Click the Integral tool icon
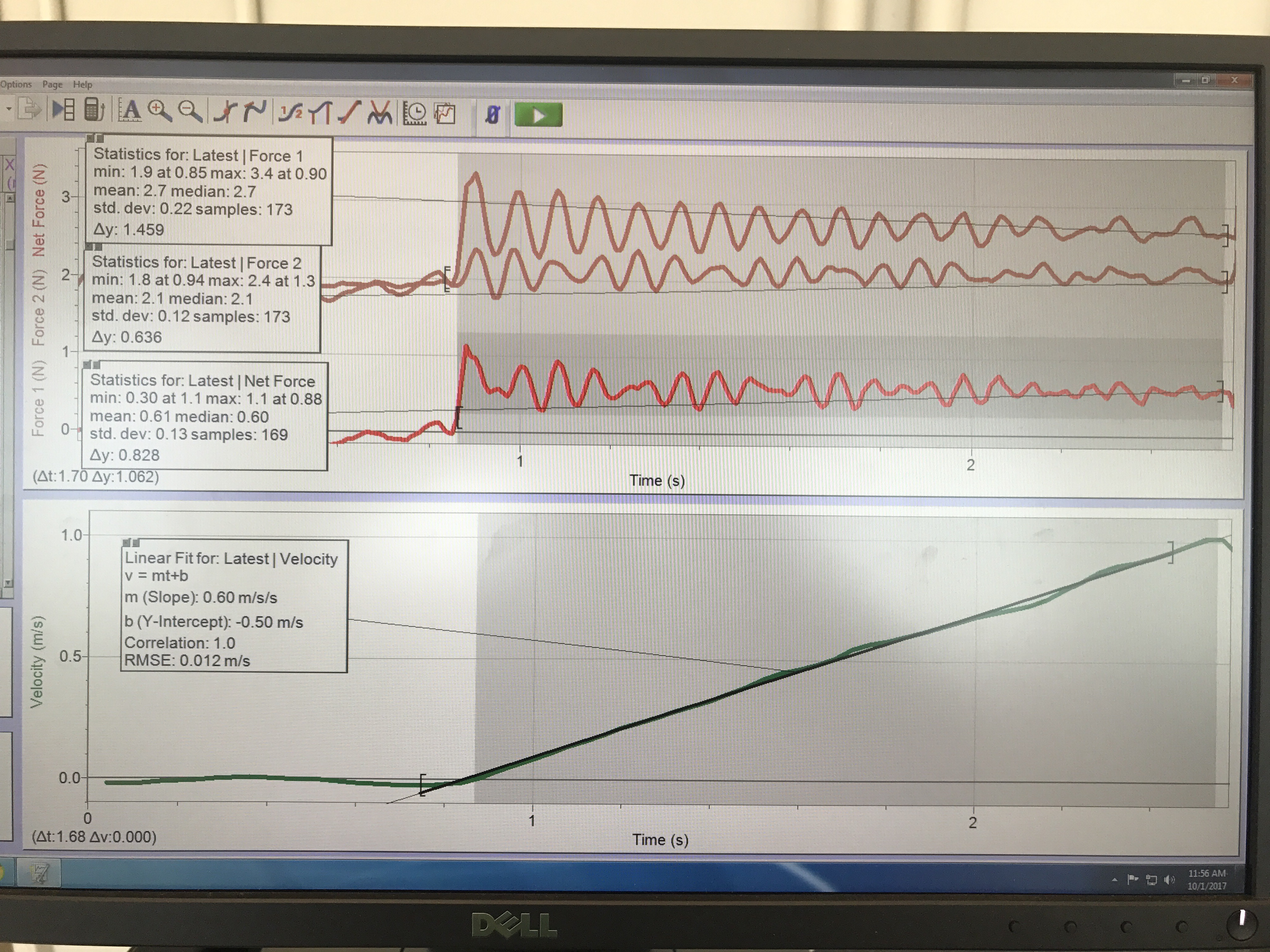1270x952 pixels. click(x=320, y=112)
